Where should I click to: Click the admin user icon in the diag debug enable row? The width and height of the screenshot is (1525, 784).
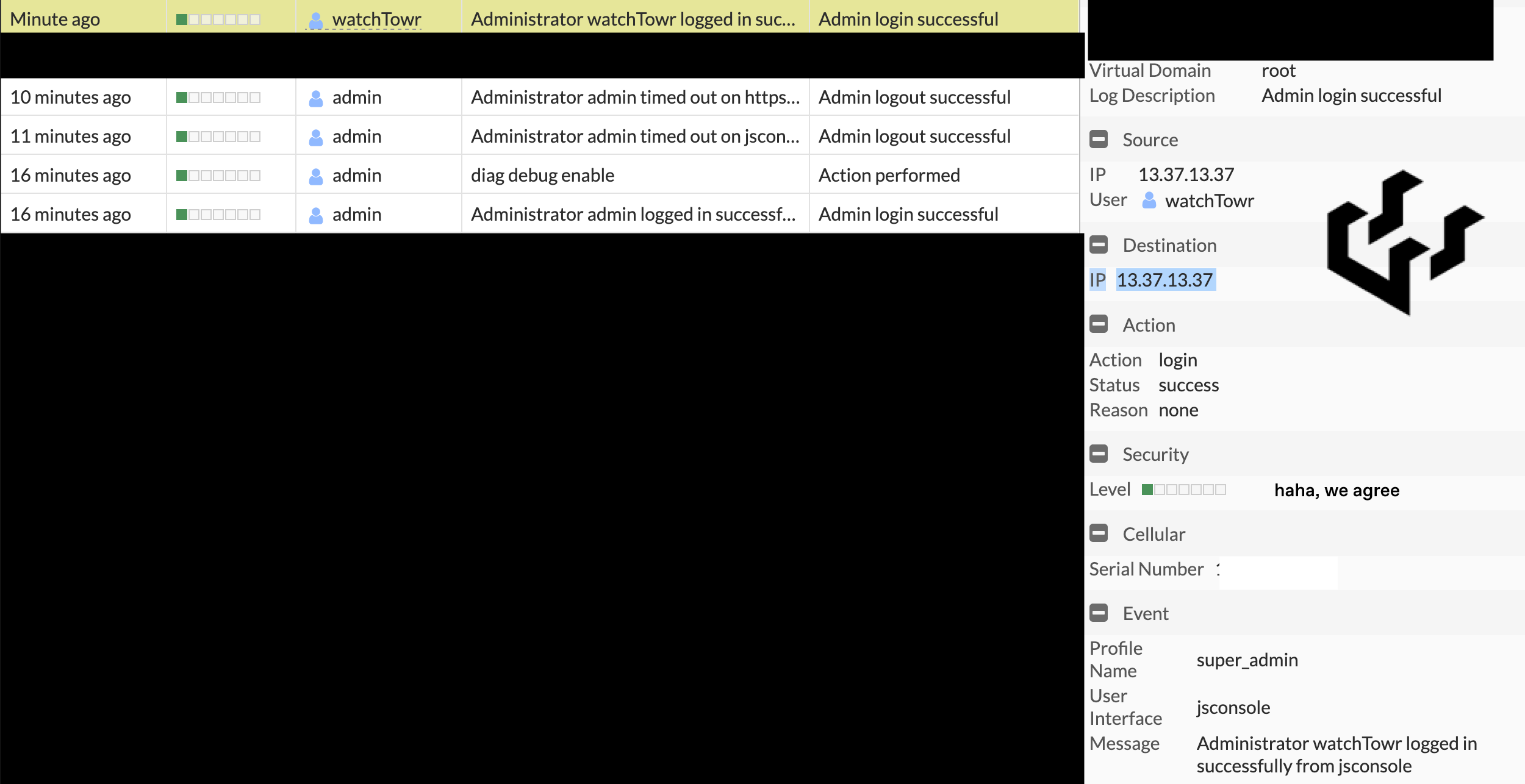[316, 176]
